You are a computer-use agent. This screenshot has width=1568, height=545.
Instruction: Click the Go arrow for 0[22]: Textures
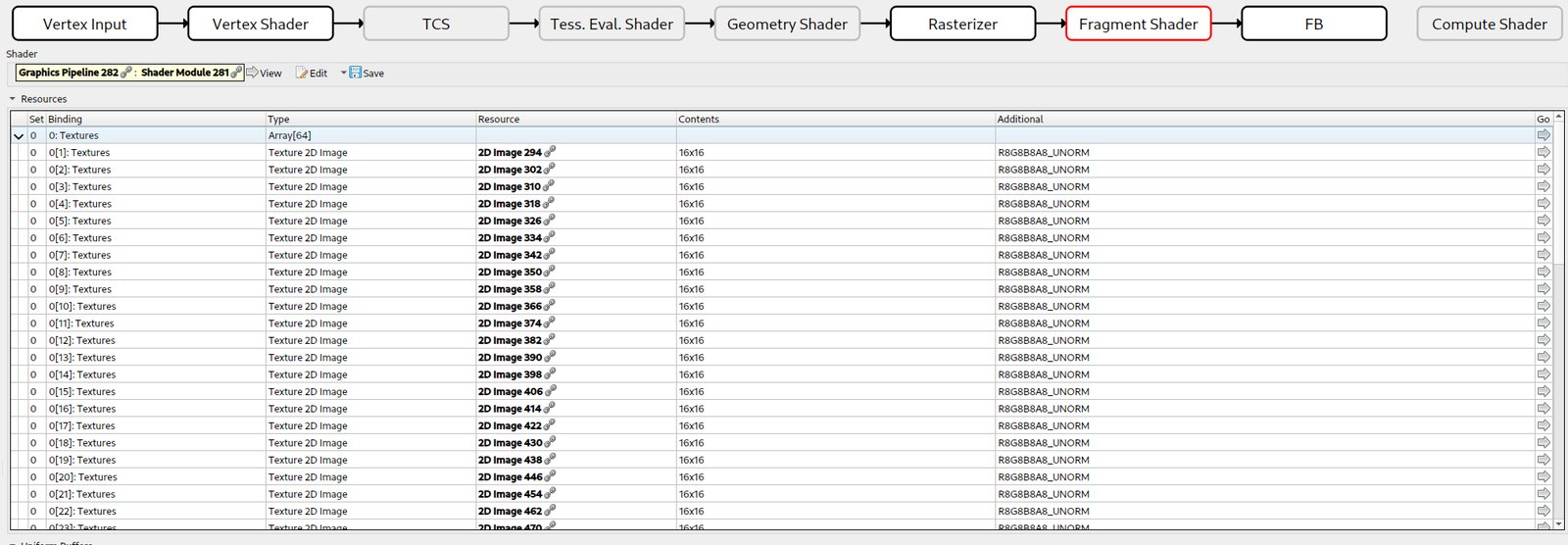1543,511
